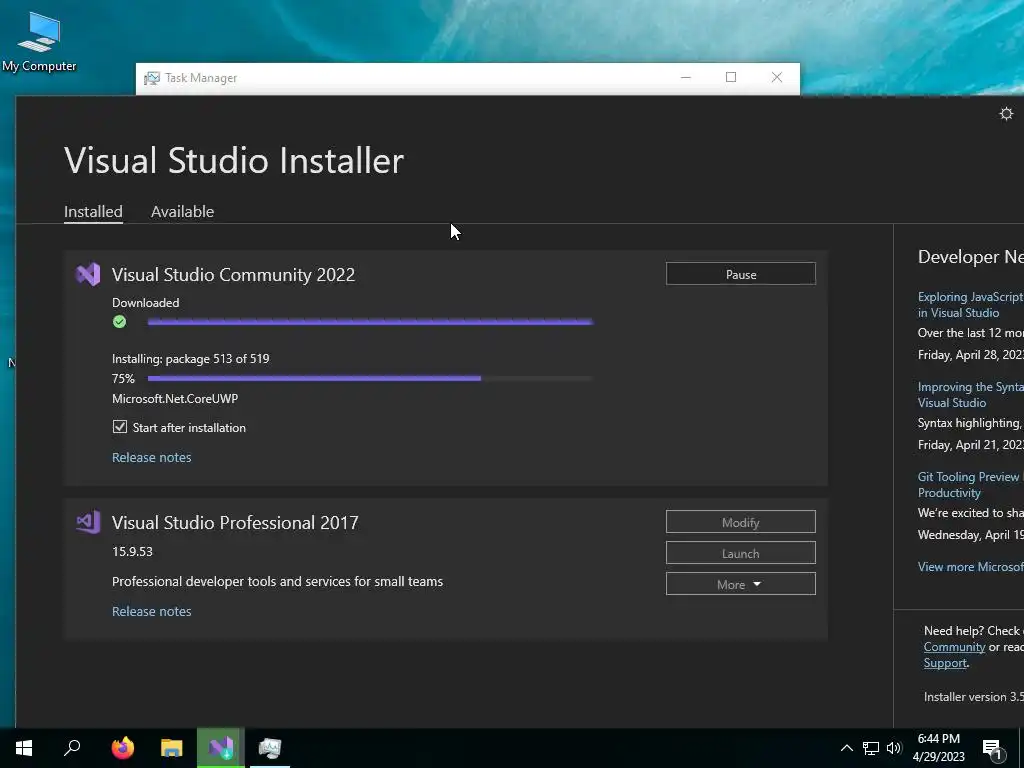
Task: Click the 15.9.53 version number
Action: click(133, 551)
